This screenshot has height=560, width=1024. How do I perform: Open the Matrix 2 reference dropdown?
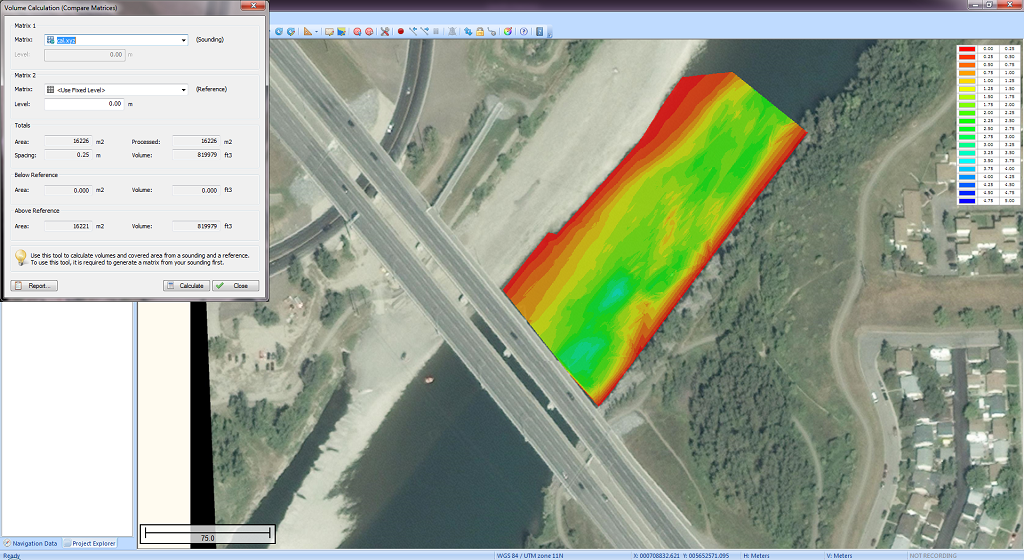tap(184, 90)
